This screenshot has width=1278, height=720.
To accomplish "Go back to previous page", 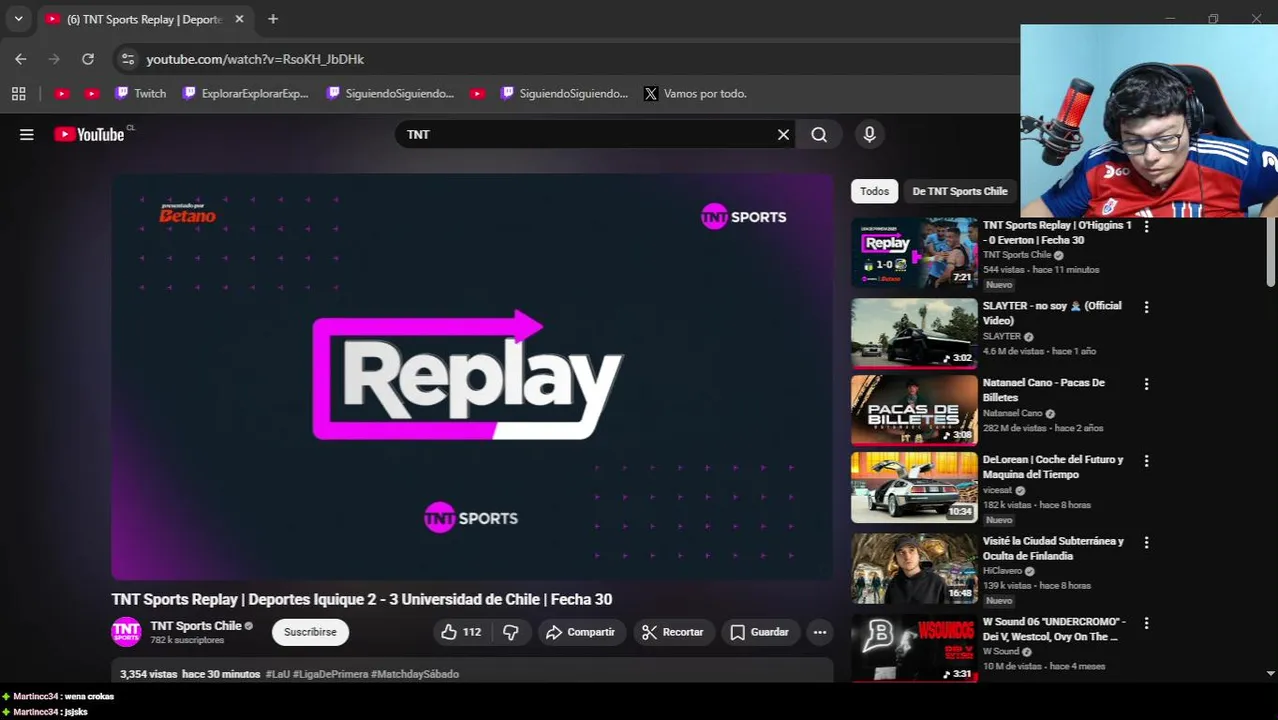I will (x=21, y=59).
